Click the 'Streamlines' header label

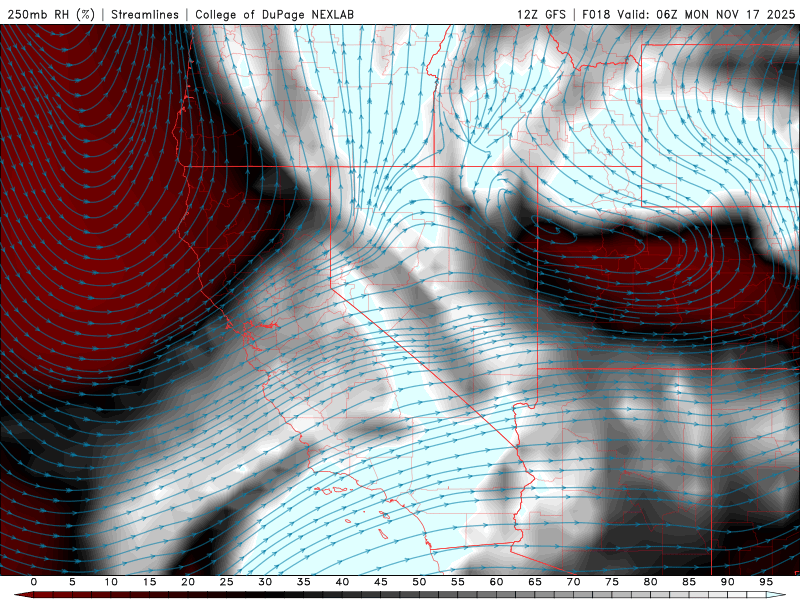pyautogui.click(x=145, y=14)
